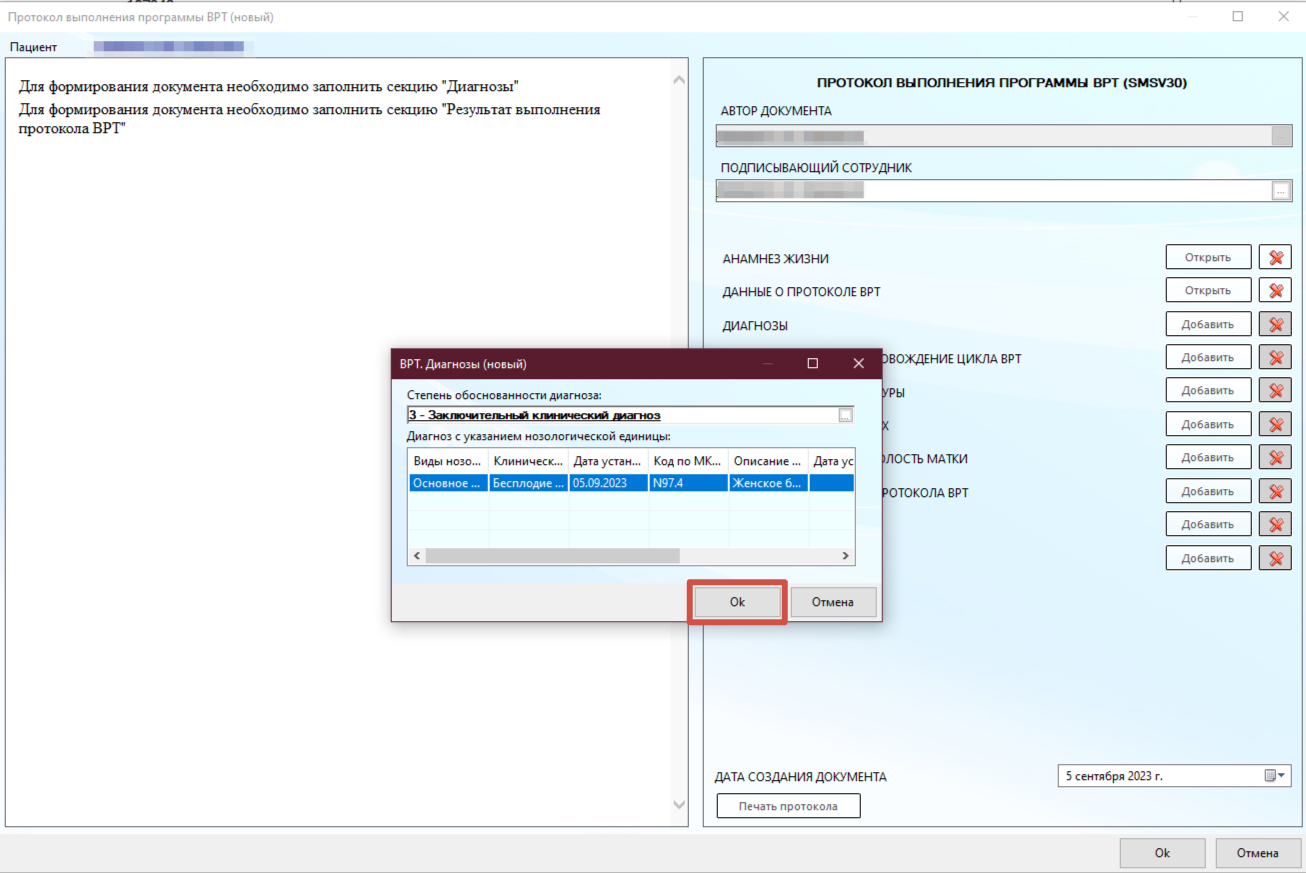
Task: Click red X icon beside ПРОТОКОЛА ВРТ row
Action: [x=1275, y=491]
